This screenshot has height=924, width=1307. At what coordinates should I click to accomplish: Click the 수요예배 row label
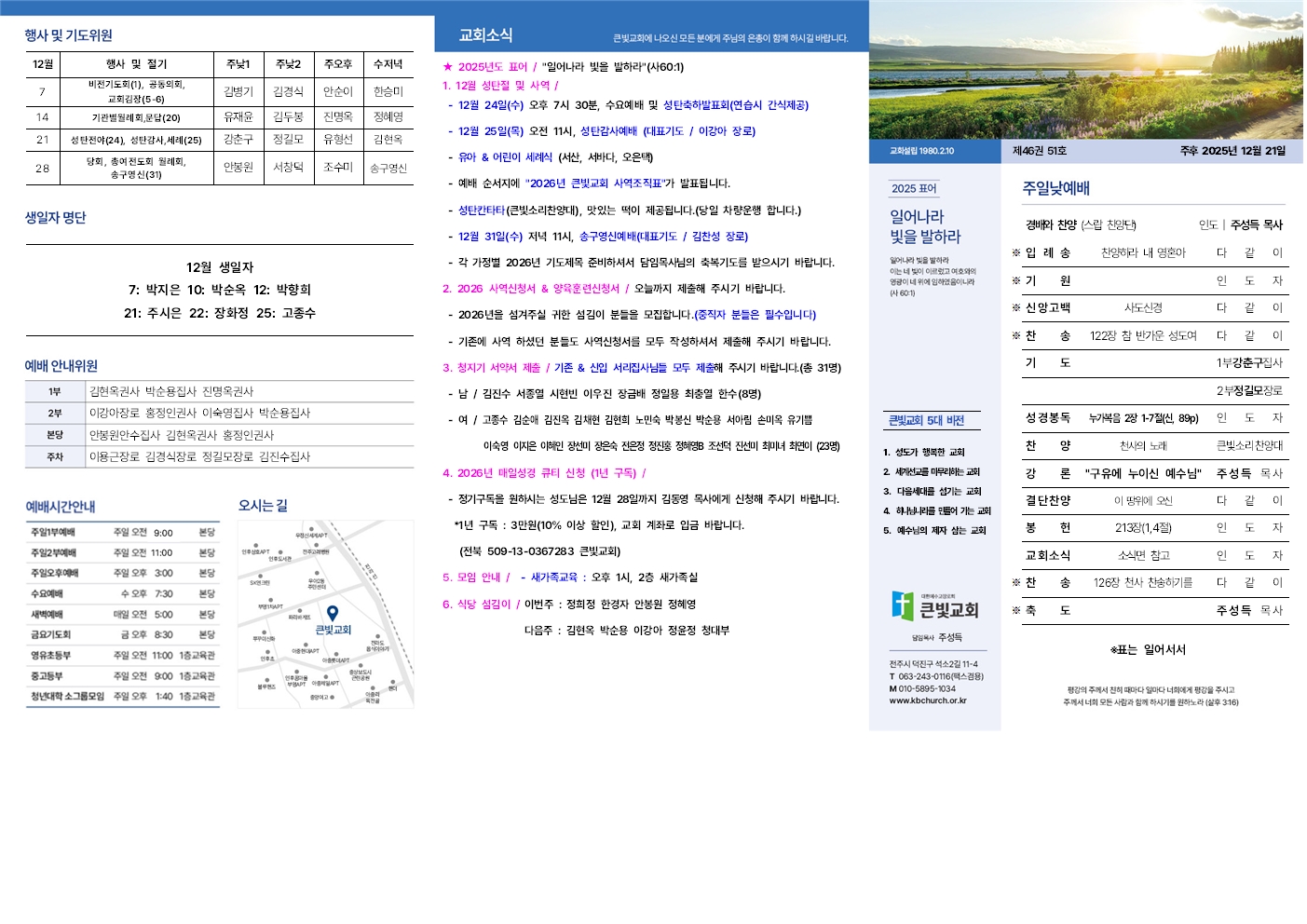[47, 594]
